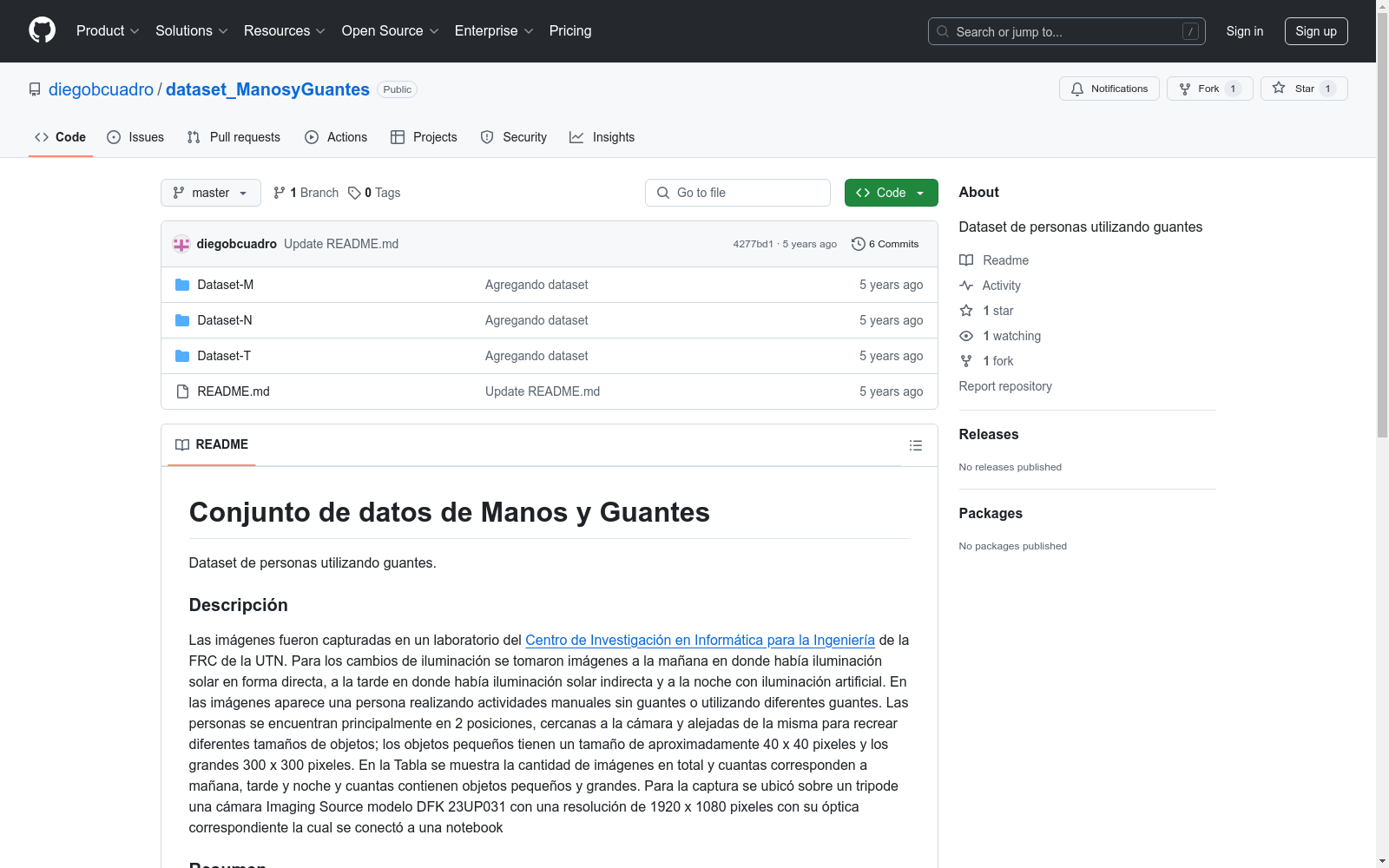Click the tag icon beside 0 Tags
Viewport: 1389px width, 868px height.
coord(354,193)
